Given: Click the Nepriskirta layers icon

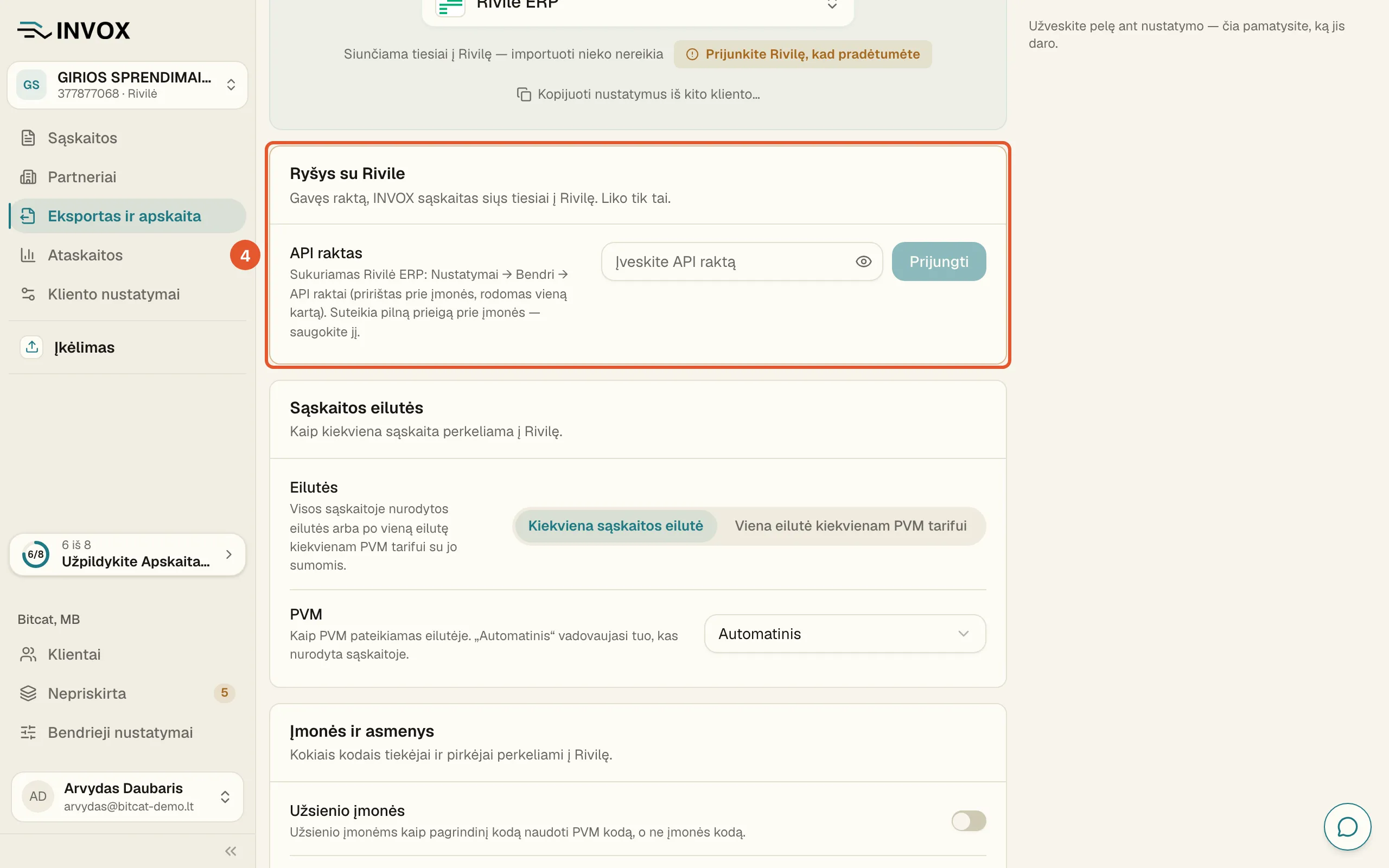Looking at the screenshot, I should [28, 693].
